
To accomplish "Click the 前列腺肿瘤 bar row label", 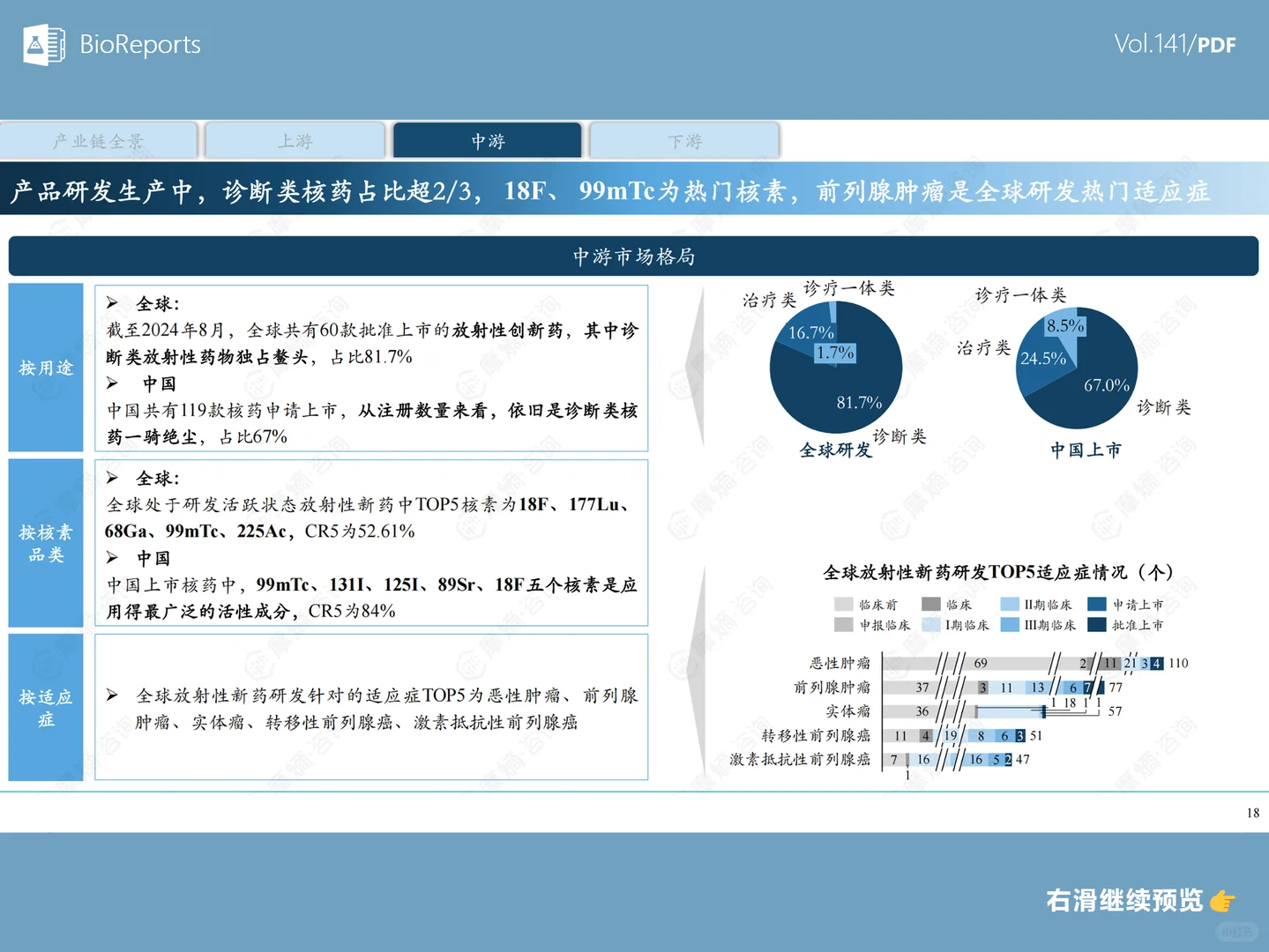I will coord(832,688).
